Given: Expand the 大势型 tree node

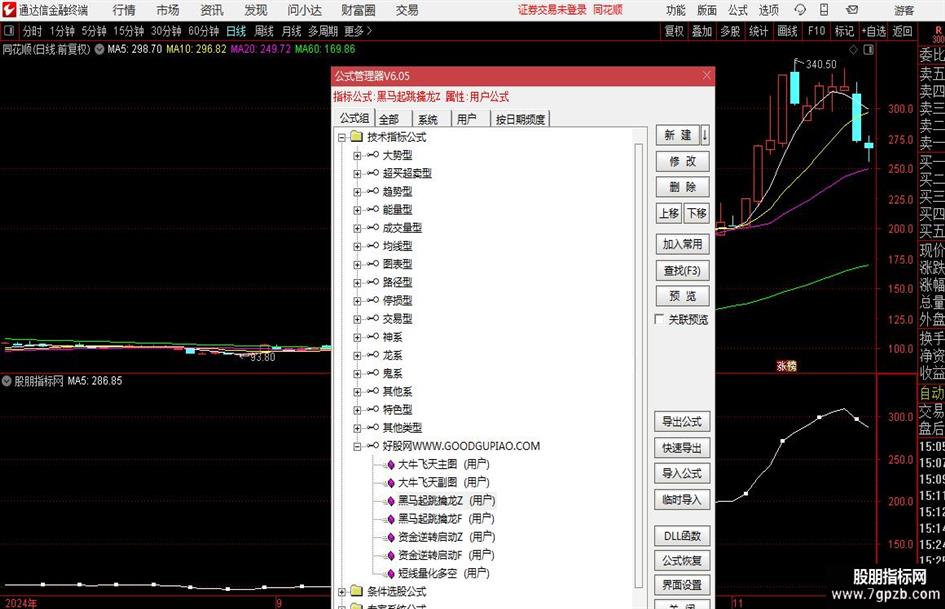Looking at the screenshot, I should (x=357, y=156).
